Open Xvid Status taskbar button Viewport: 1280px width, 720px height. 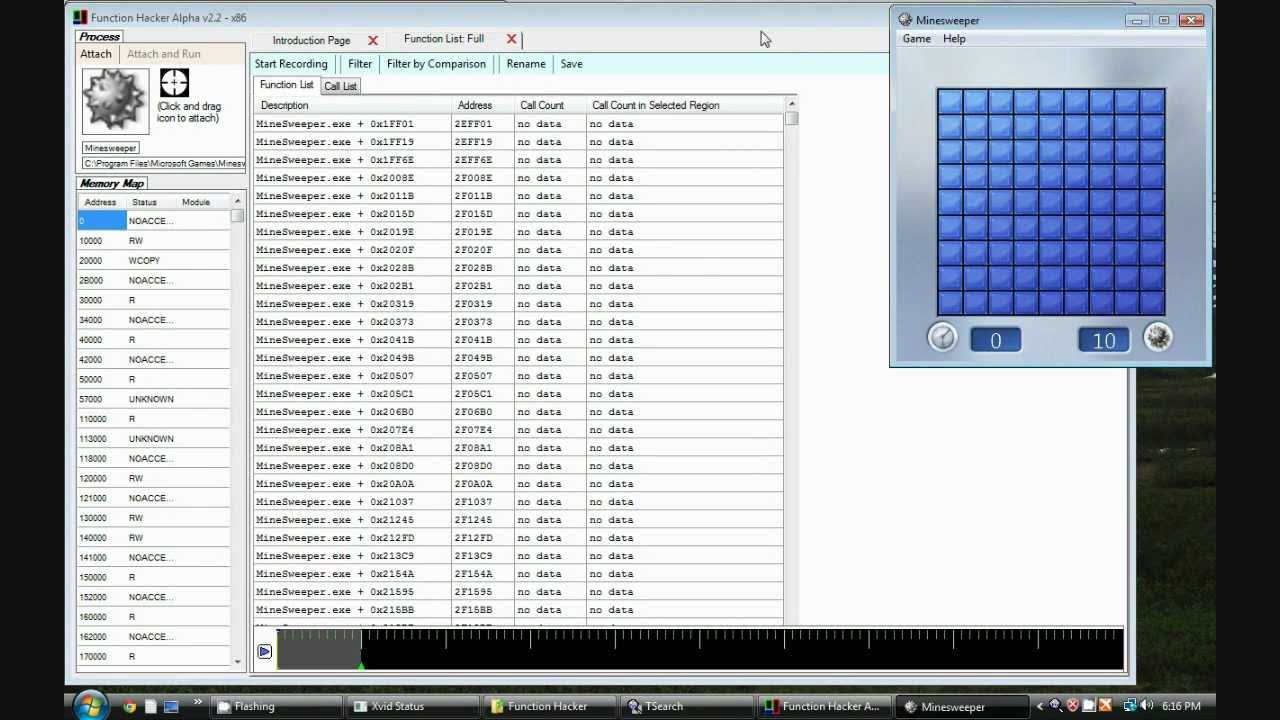[413, 707]
